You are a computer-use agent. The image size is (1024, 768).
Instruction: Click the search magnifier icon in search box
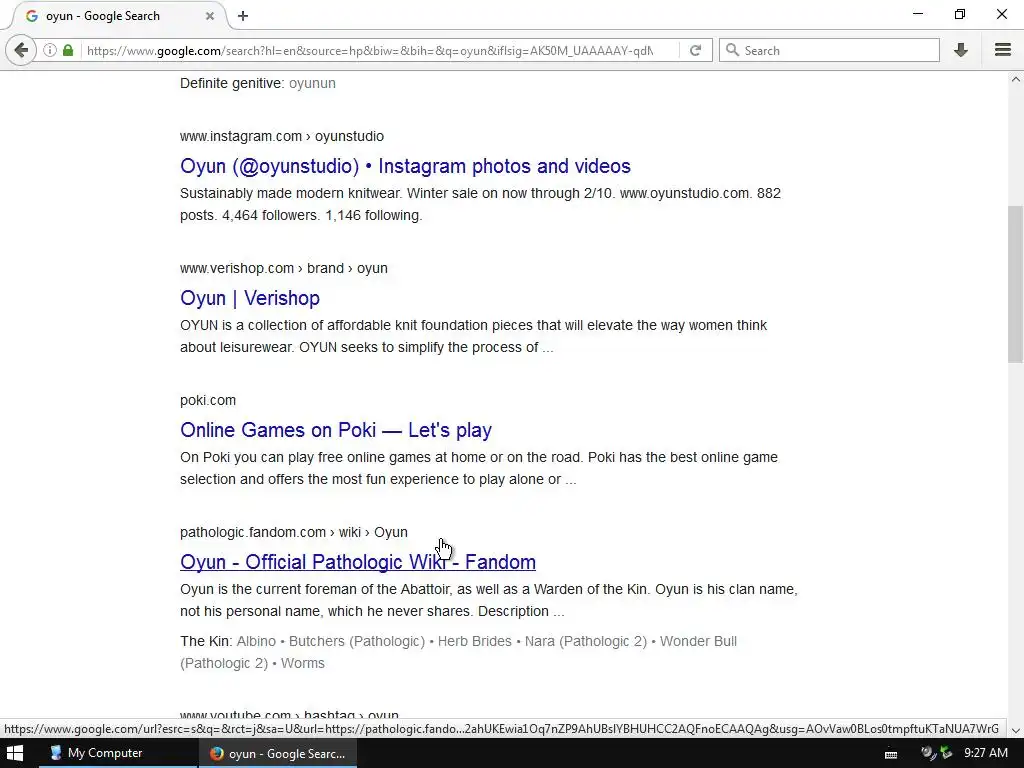[x=733, y=50]
